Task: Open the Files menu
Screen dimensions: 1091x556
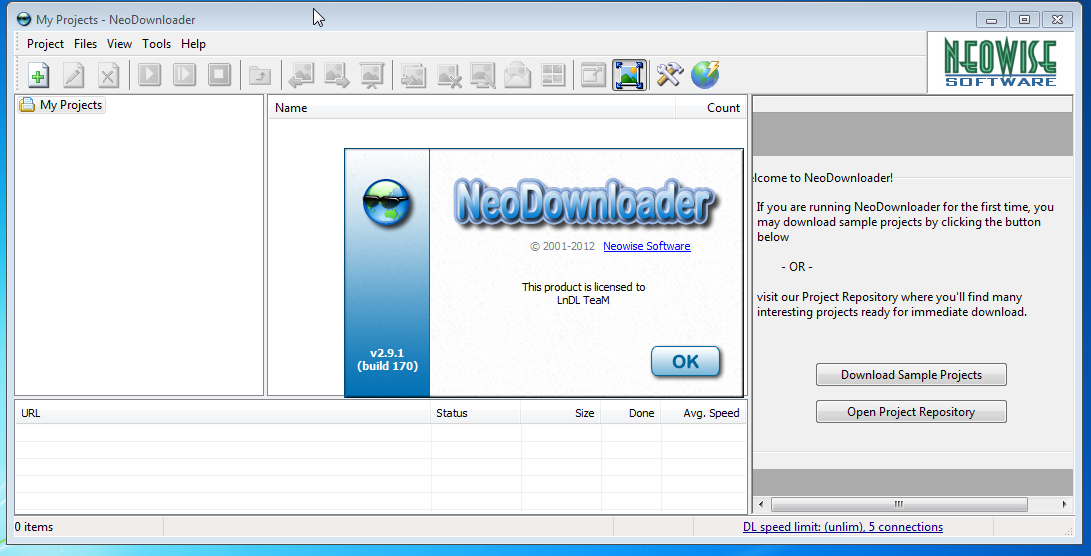Action: [86, 44]
